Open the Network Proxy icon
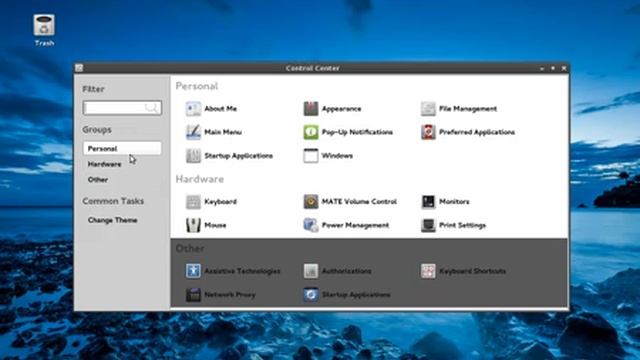 pos(193,294)
